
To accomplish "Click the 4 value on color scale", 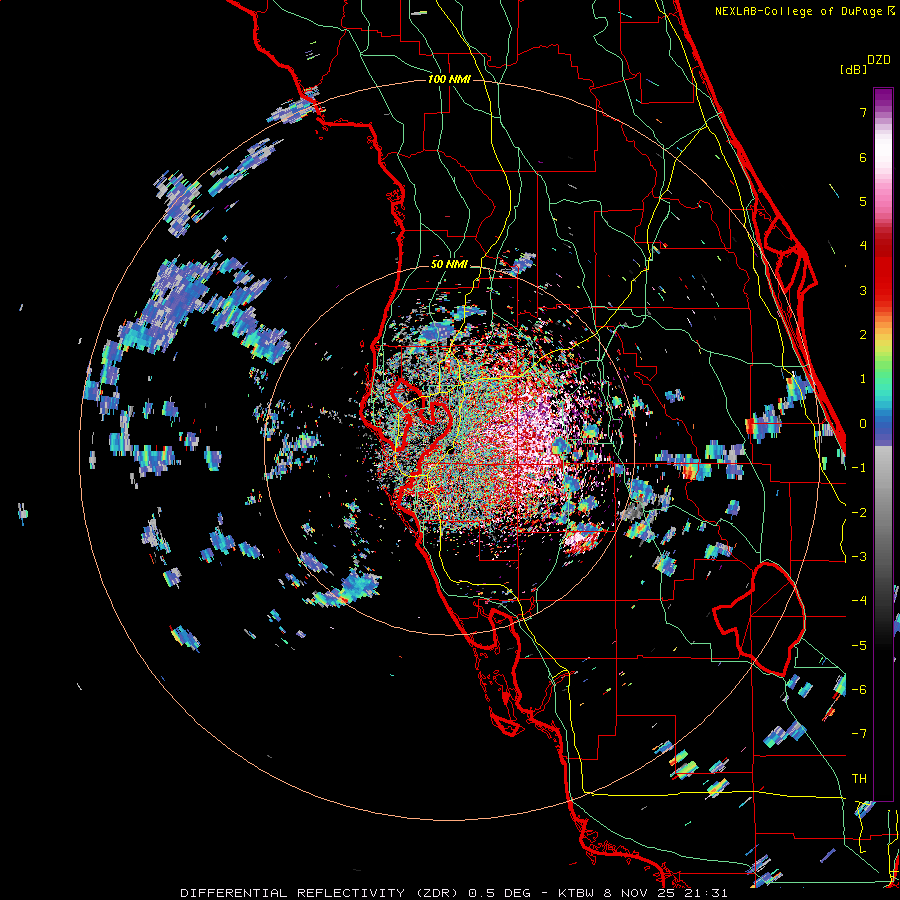I will 863,246.
